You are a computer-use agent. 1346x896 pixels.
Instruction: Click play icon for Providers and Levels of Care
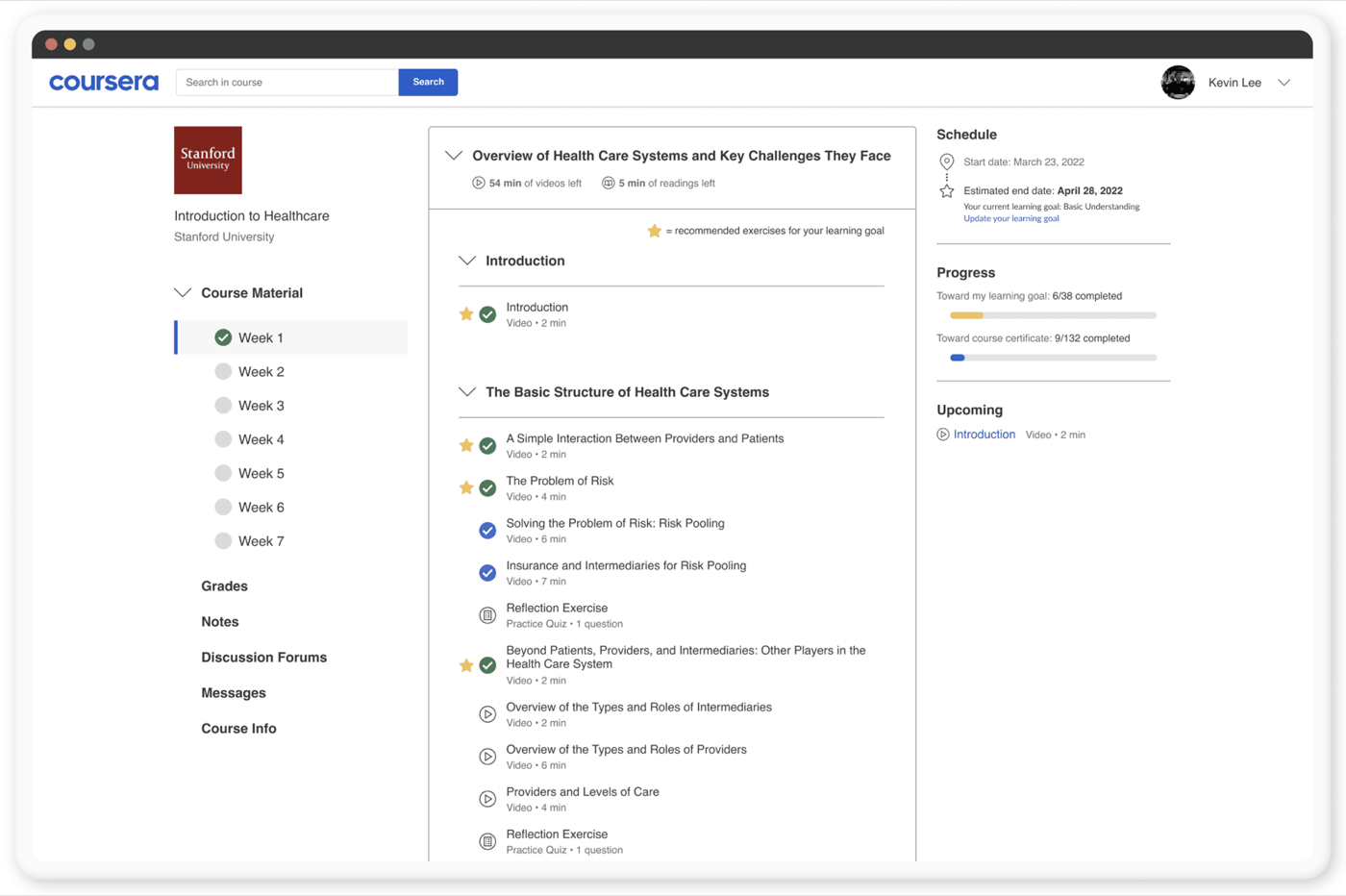click(487, 799)
